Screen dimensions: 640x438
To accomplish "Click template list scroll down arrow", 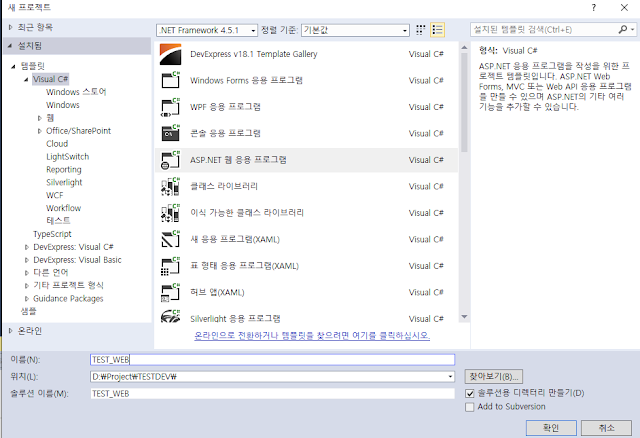I will point(464,317).
